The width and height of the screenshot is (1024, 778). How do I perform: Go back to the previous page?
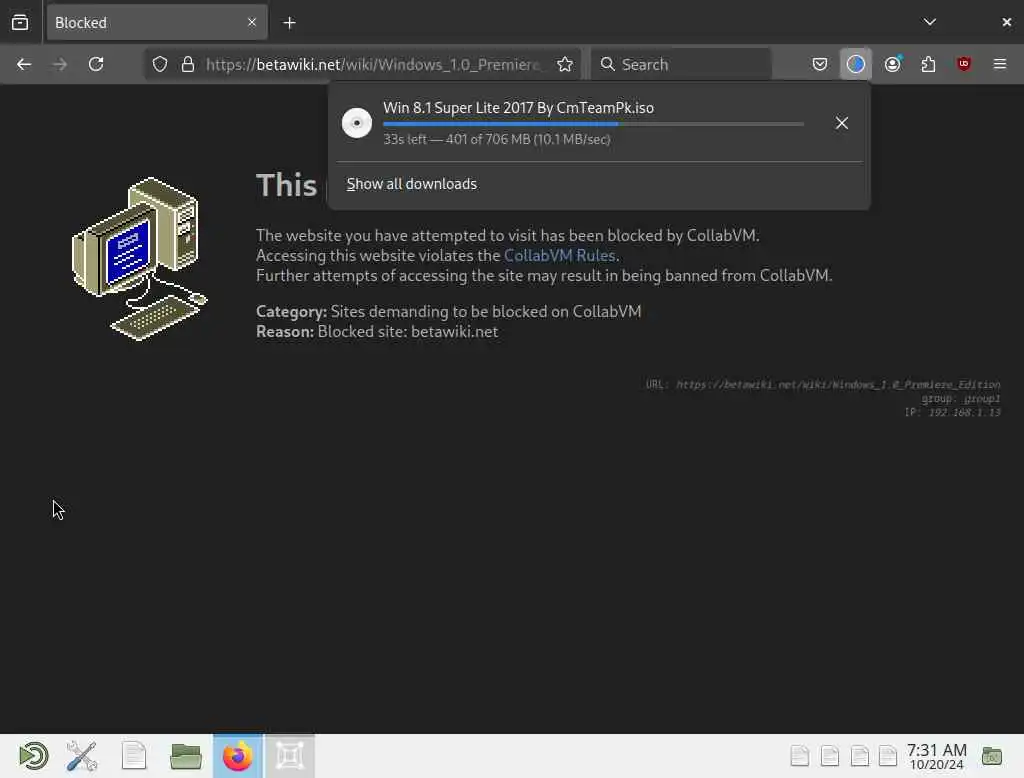pos(24,64)
